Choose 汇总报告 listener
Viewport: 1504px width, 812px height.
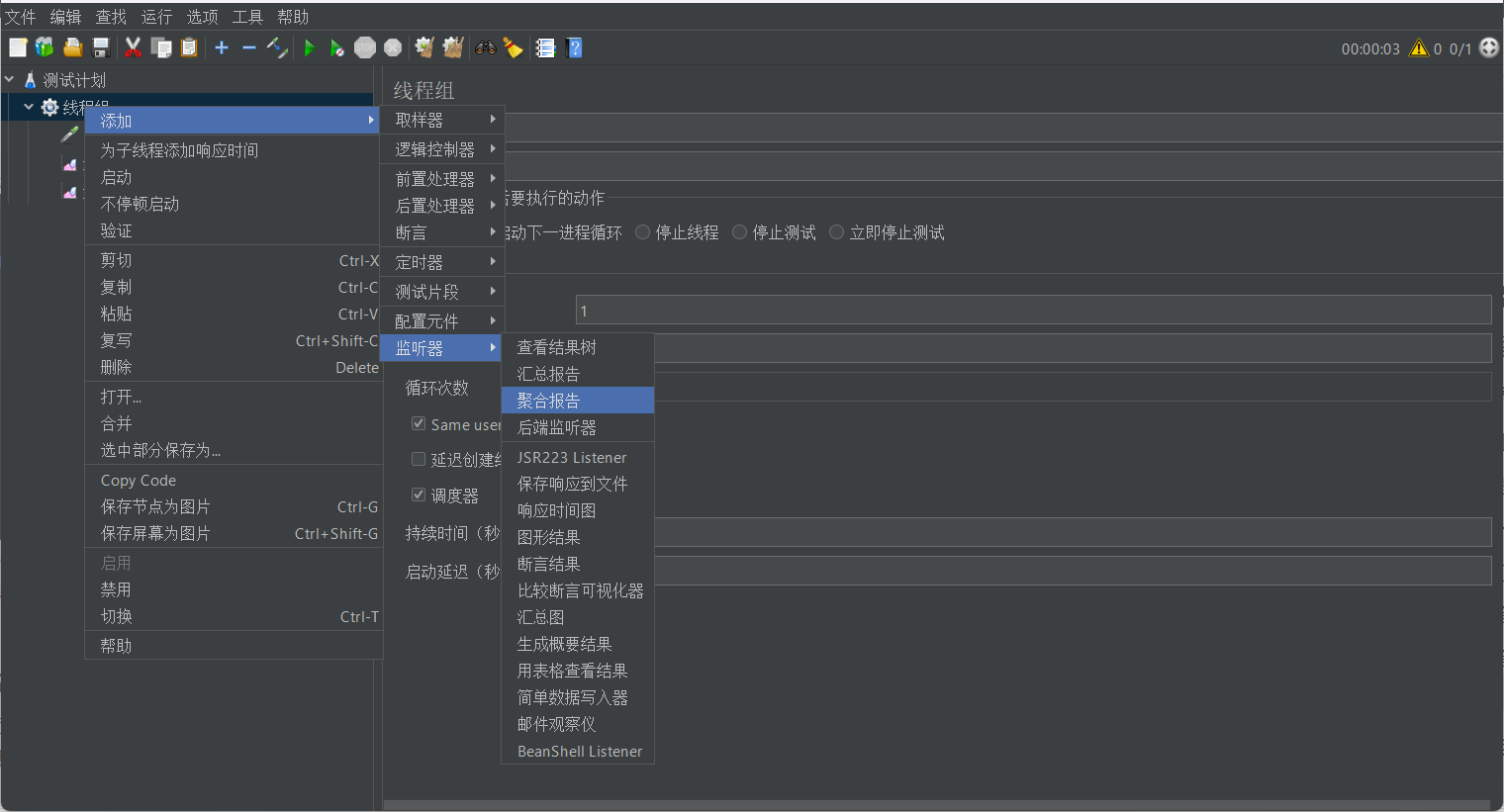click(x=578, y=374)
